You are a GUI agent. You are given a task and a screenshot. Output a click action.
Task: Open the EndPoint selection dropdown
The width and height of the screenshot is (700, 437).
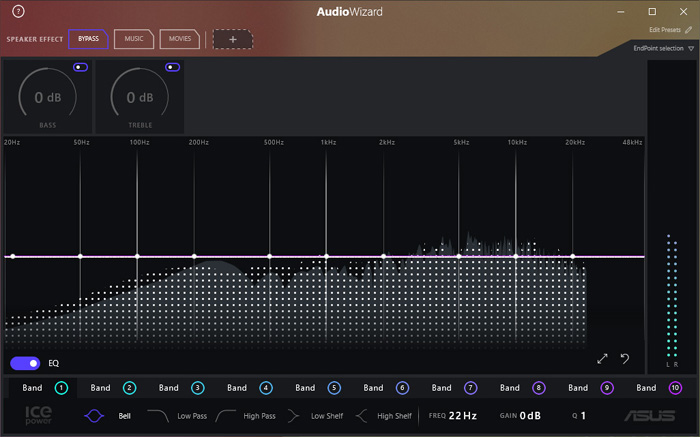[x=663, y=48]
